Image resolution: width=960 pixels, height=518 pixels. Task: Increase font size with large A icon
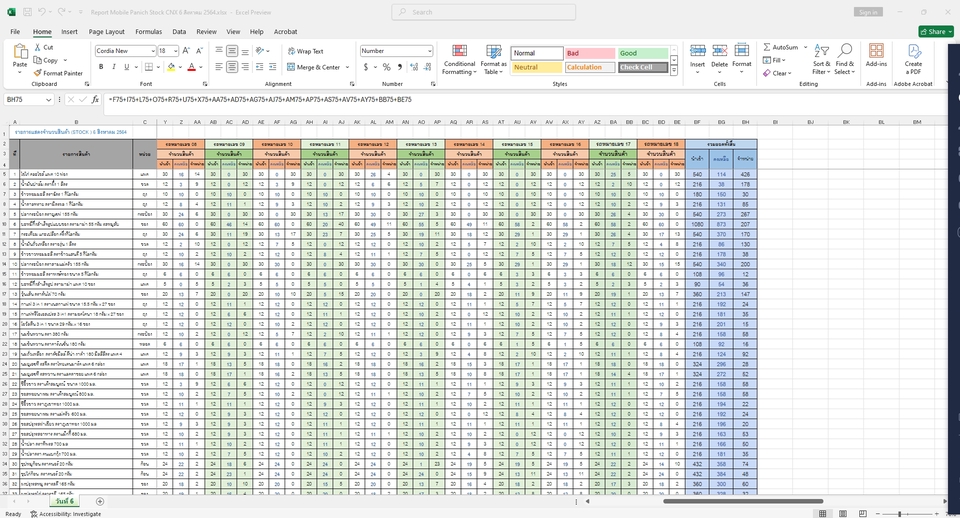pos(186,51)
